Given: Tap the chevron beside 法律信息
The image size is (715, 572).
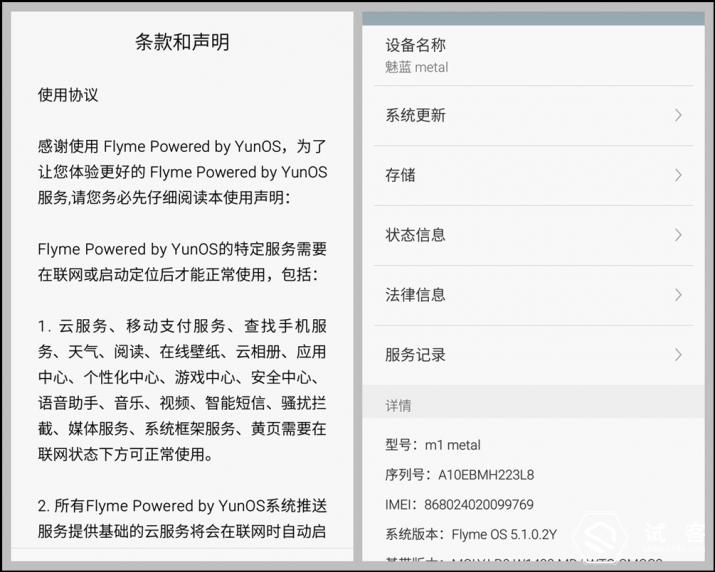Looking at the screenshot, I should click(678, 295).
